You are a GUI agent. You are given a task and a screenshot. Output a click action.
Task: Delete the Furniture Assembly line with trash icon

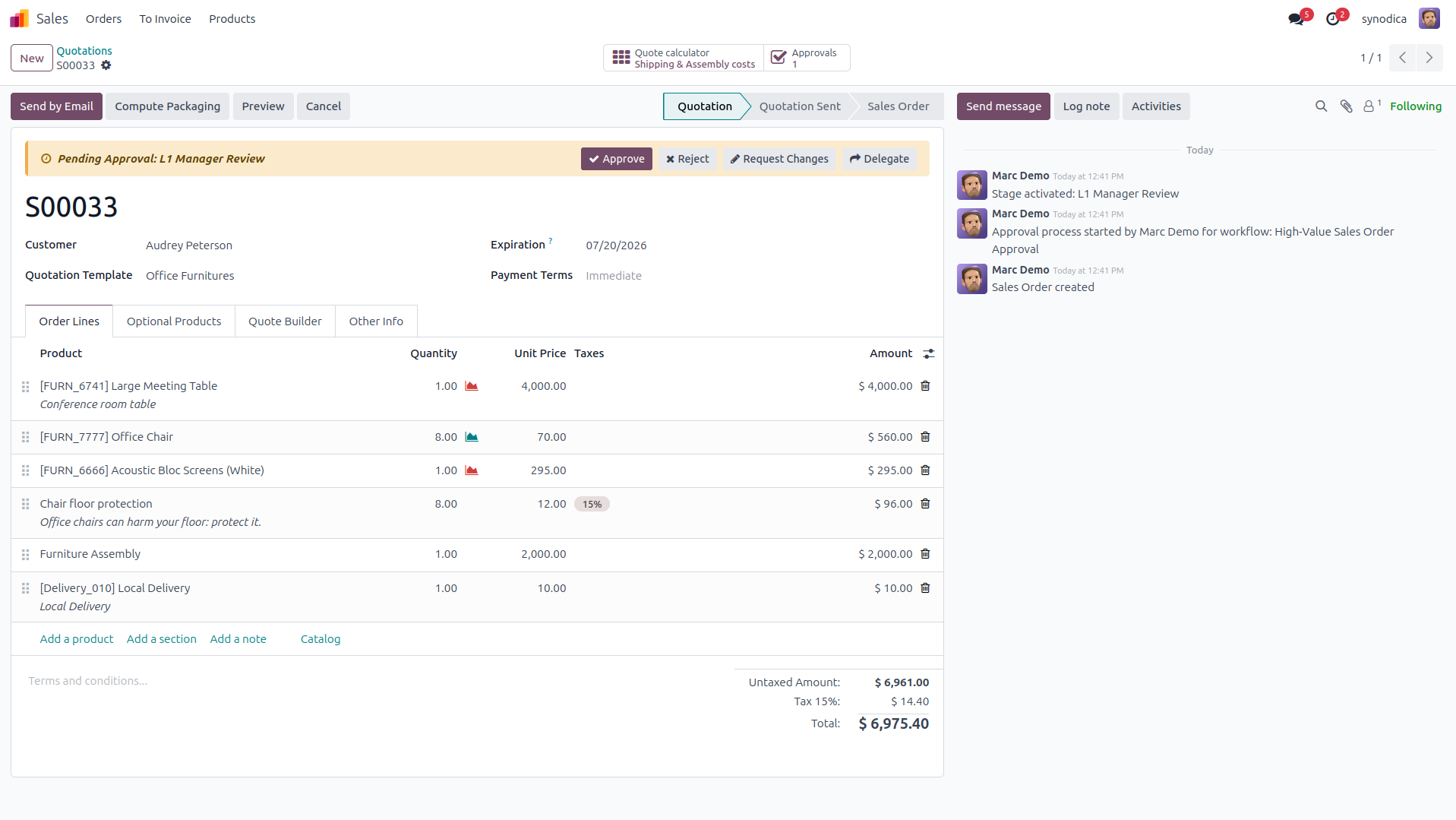[925, 554]
